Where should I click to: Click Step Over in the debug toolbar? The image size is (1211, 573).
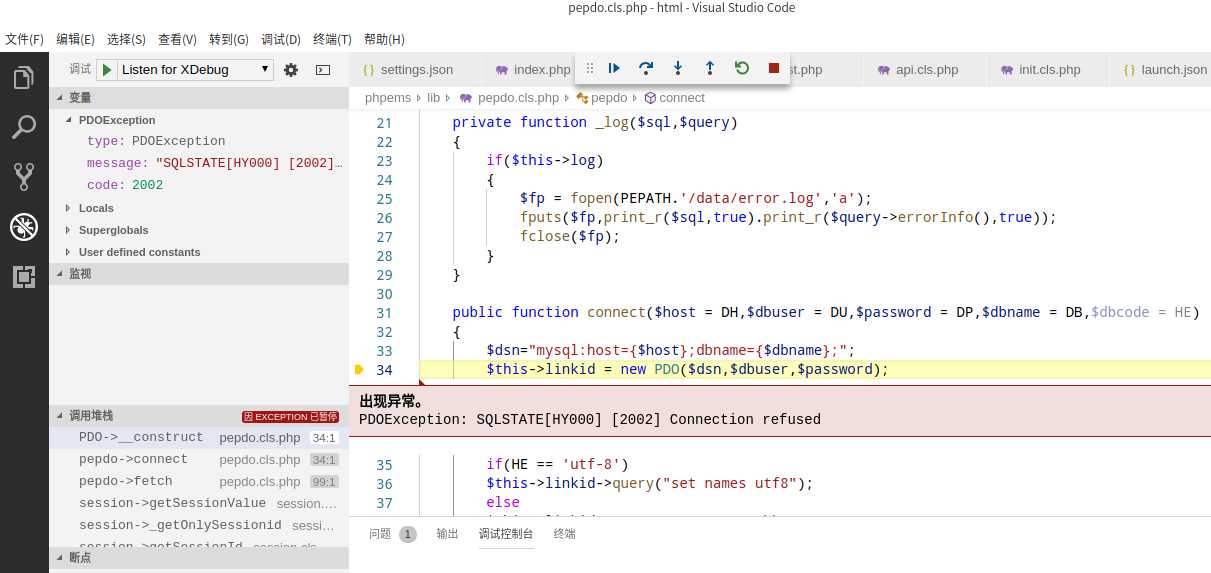pos(646,68)
